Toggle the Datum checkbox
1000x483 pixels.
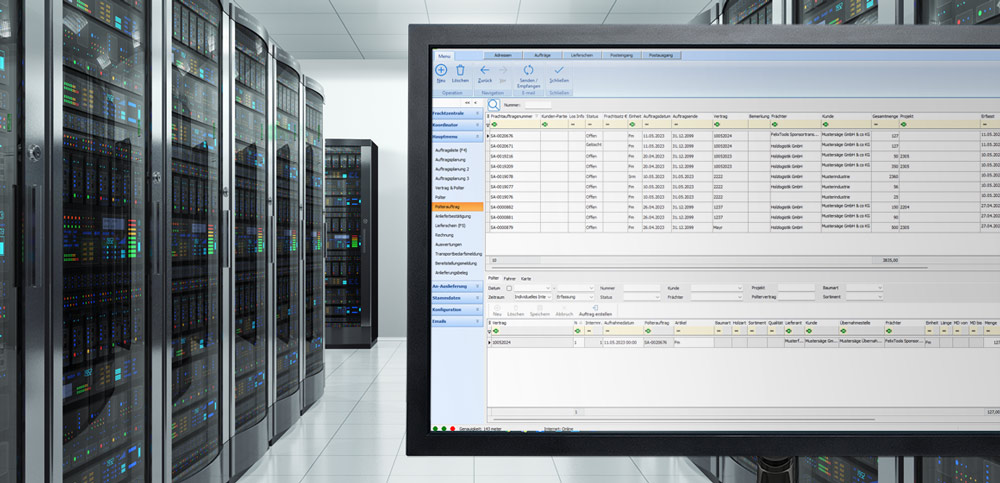pos(509,288)
